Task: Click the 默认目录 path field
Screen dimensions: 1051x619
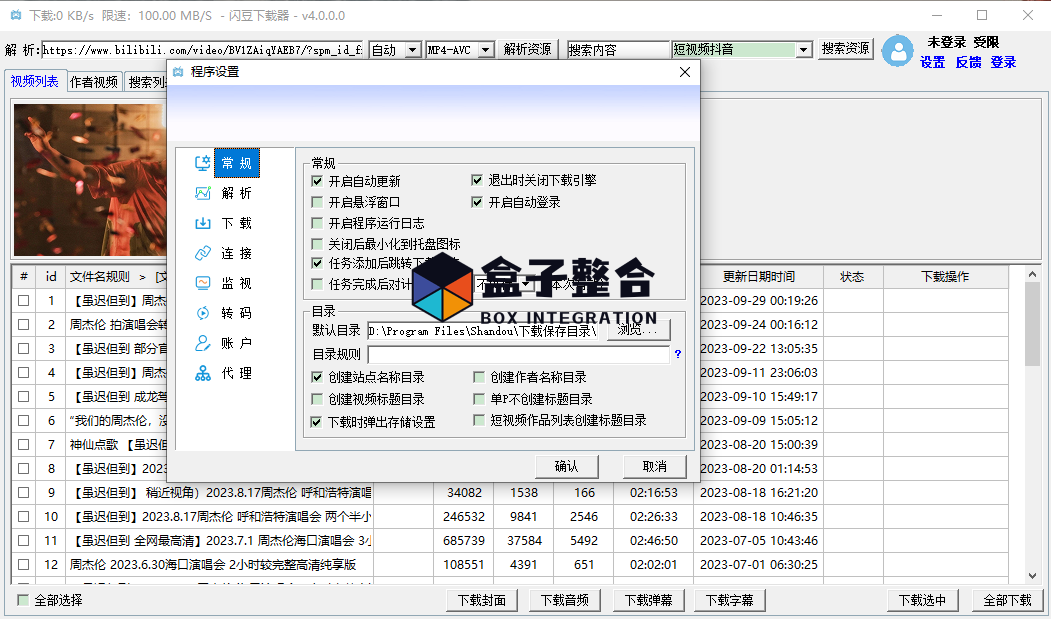Action: (483, 331)
